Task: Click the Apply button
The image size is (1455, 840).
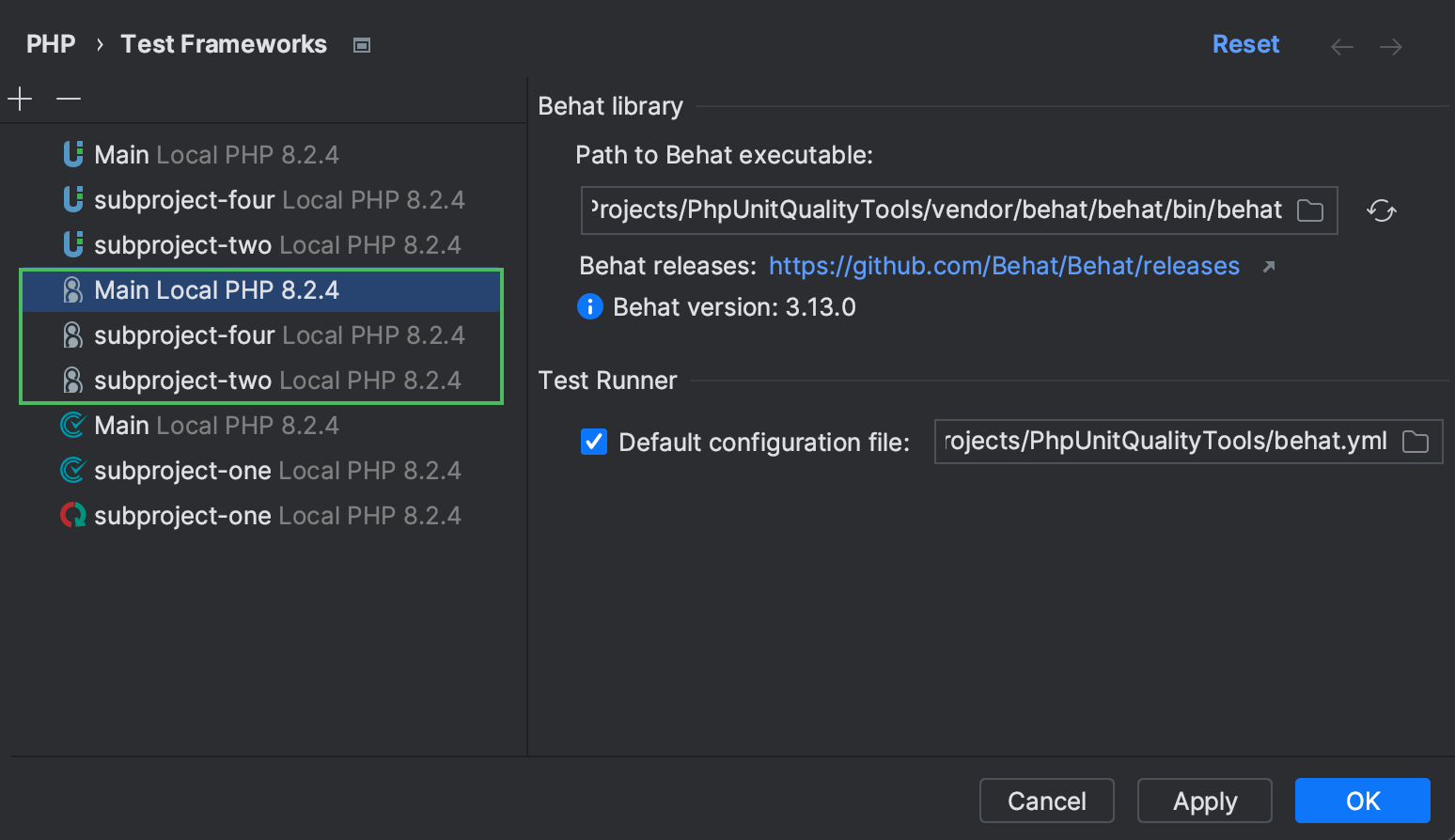Action: pyautogui.click(x=1204, y=800)
